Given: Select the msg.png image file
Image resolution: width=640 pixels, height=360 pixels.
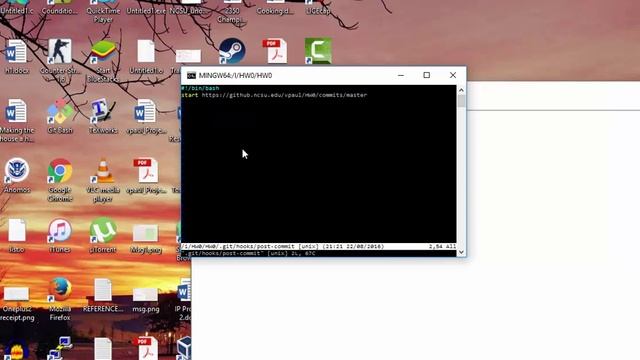Looking at the screenshot, I should (x=146, y=294).
